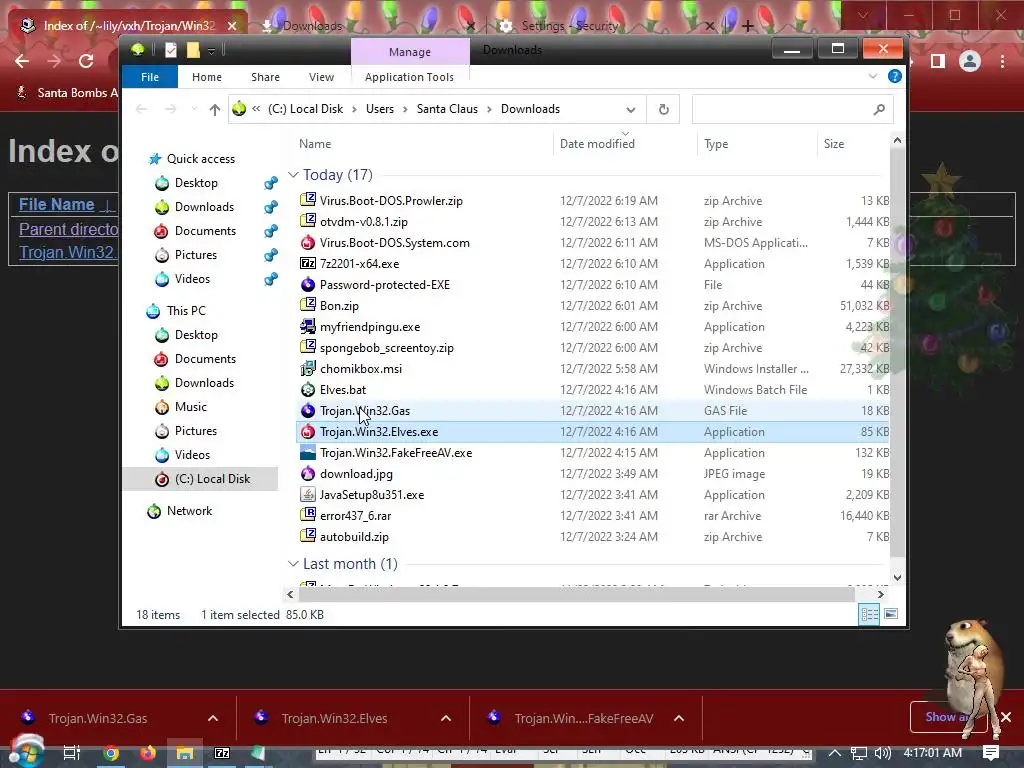Screen dimensions: 1024x768
Task: Click the JavaSetup8u351.exe Java icon
Action: [x=308, y=494]
